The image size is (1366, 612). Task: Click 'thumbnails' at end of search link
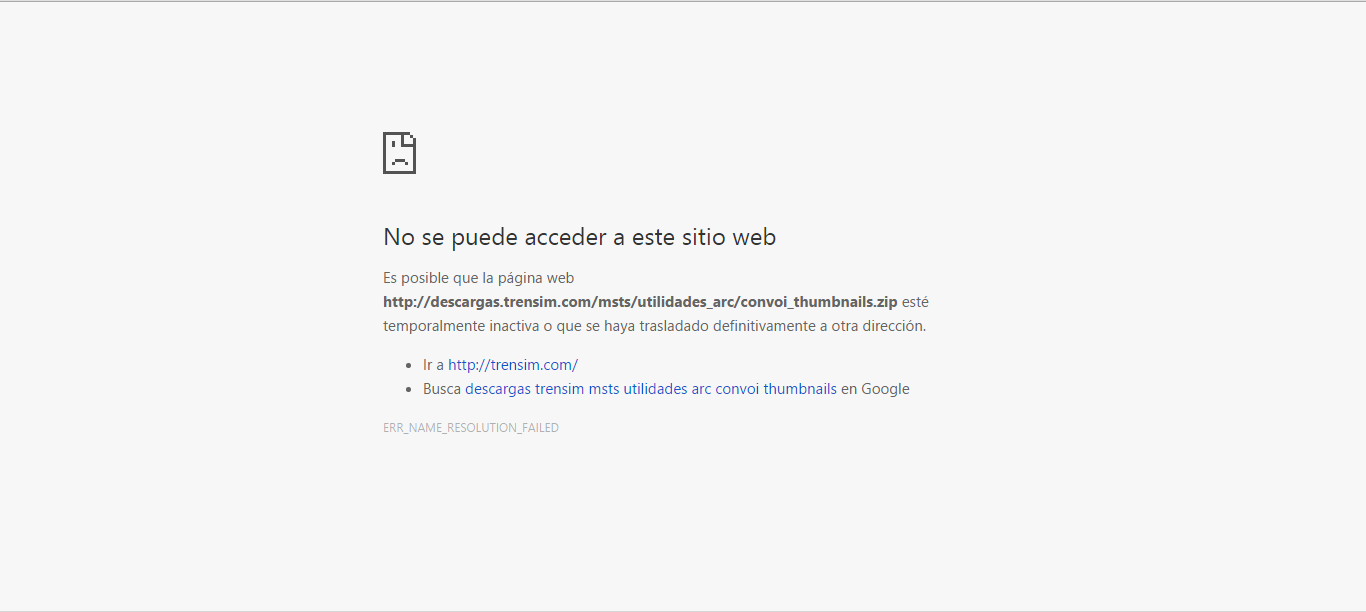pos(799,389)
